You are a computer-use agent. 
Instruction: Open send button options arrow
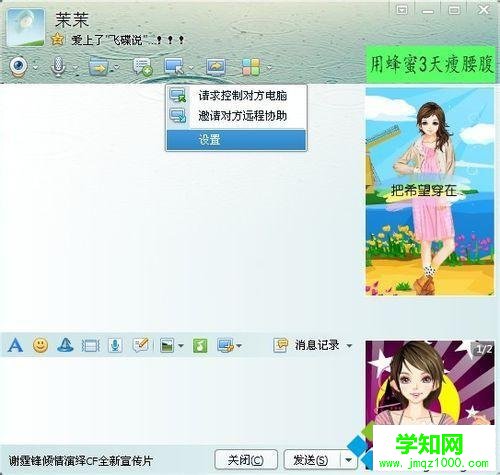348,460
